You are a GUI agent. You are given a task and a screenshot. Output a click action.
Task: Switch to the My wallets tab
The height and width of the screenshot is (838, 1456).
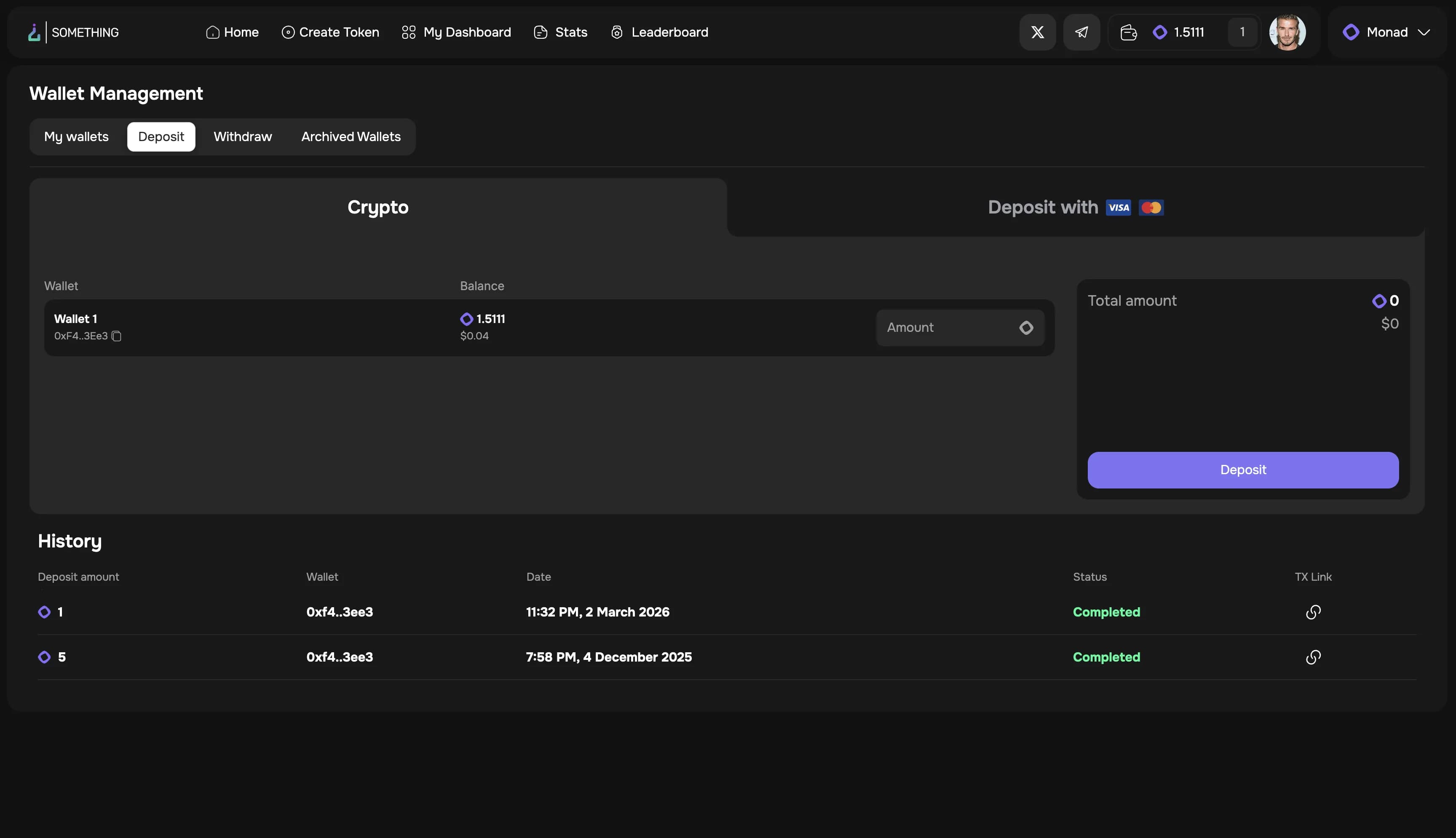tap(76, 136)
